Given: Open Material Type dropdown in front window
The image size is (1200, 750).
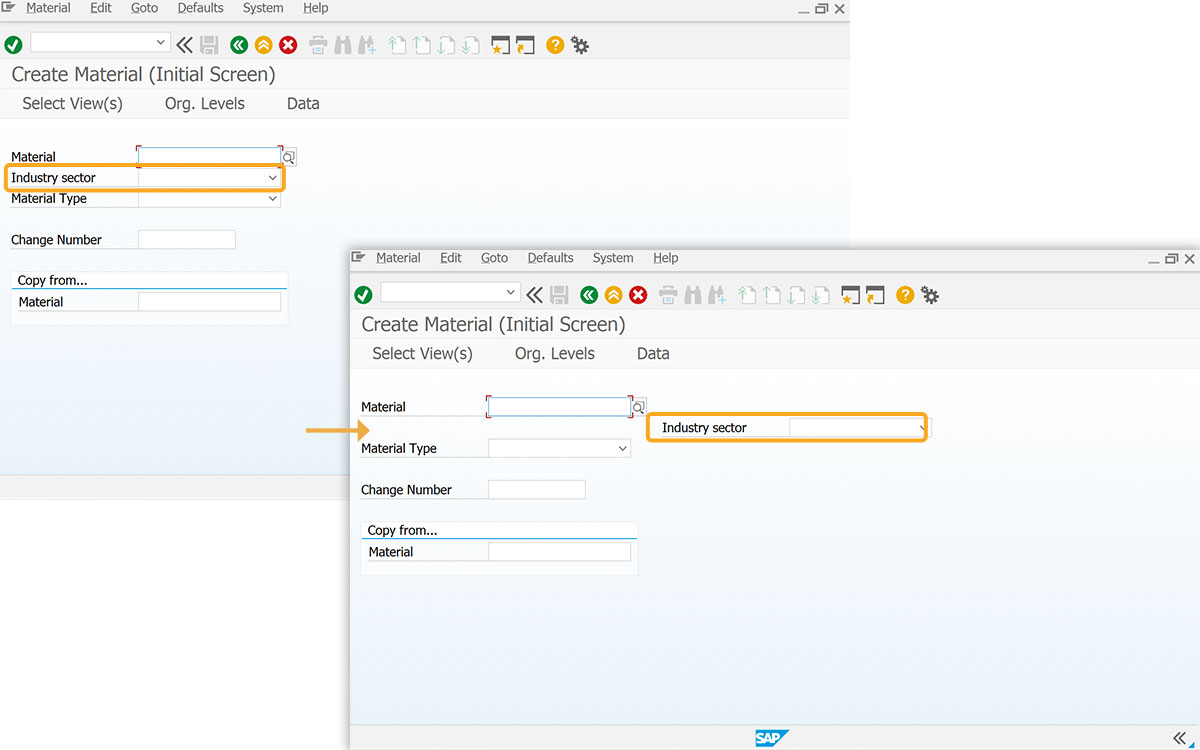Looking at the screenshot, I should (622, 449).
